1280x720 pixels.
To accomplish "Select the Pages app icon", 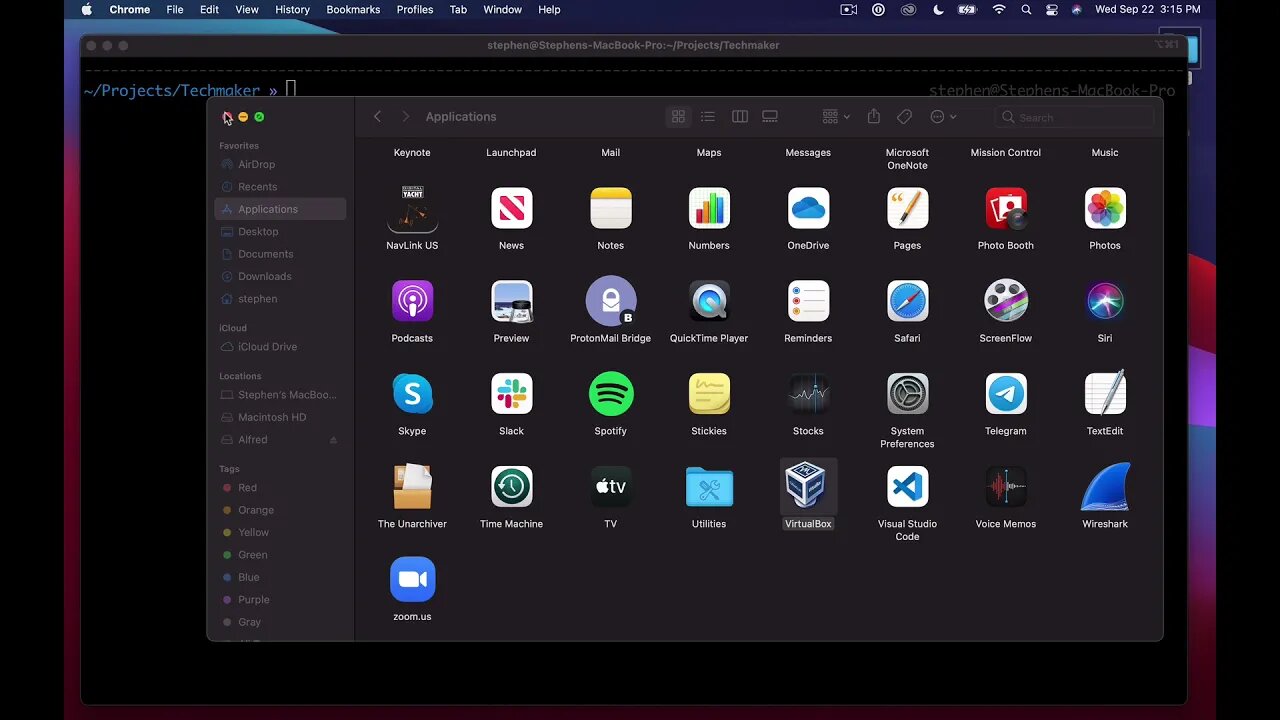I will coord(907,208).
